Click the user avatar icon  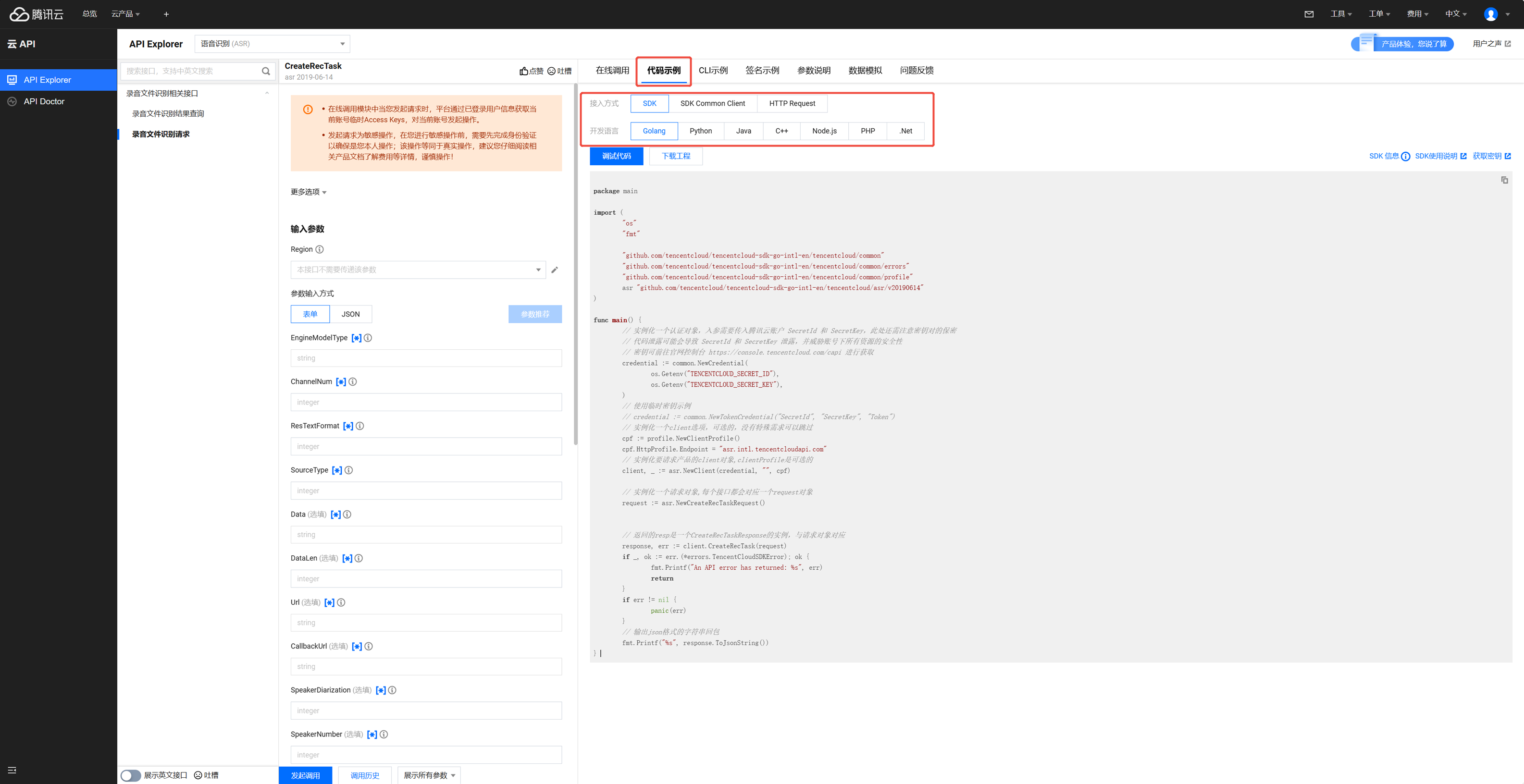tap(1490, 14)
